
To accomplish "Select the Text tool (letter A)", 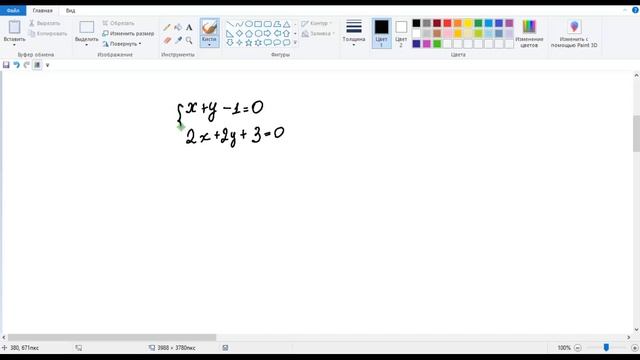I will 189,28.
